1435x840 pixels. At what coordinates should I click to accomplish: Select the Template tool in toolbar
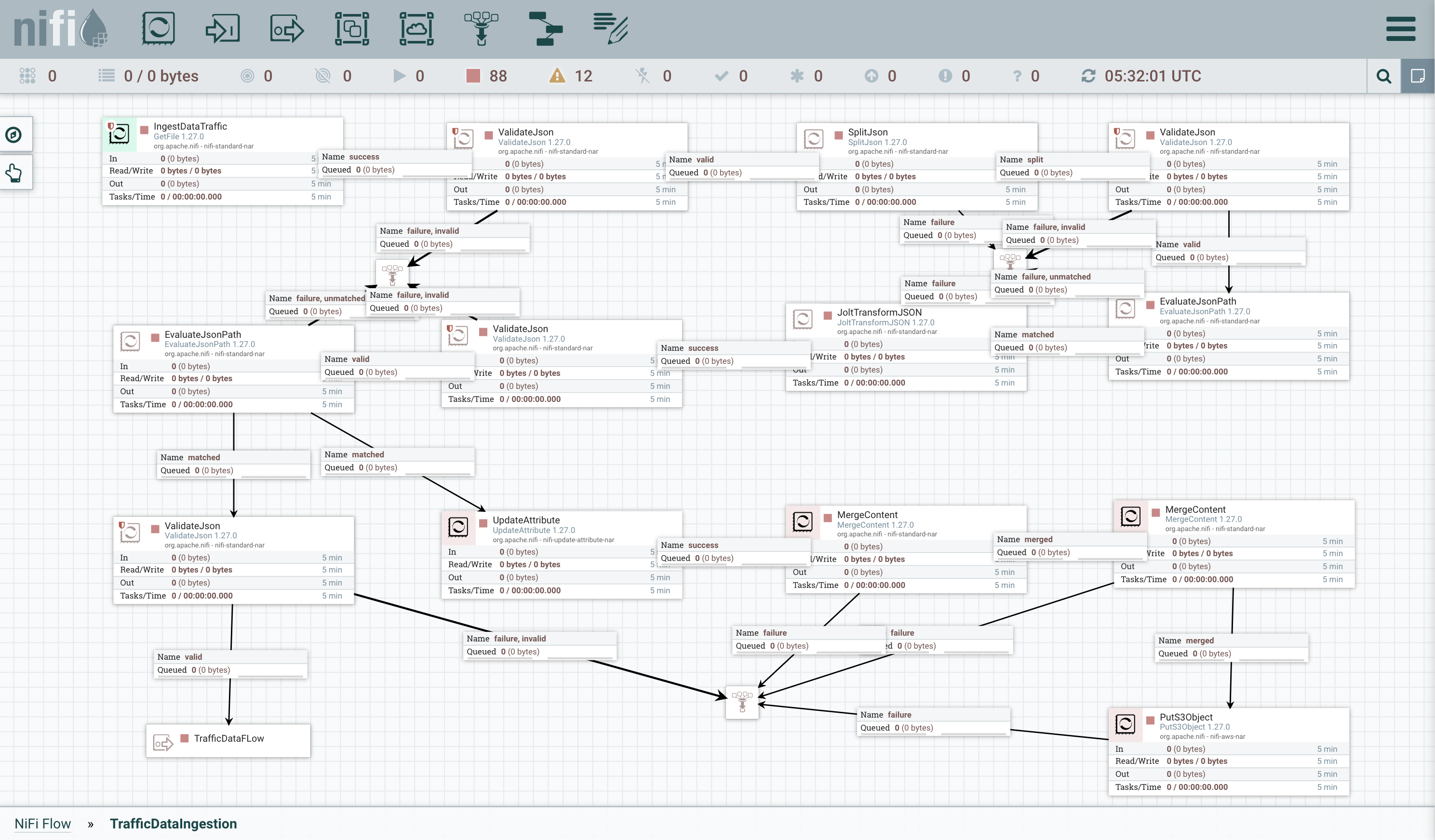pyautogui.click(x=546, y=28)
